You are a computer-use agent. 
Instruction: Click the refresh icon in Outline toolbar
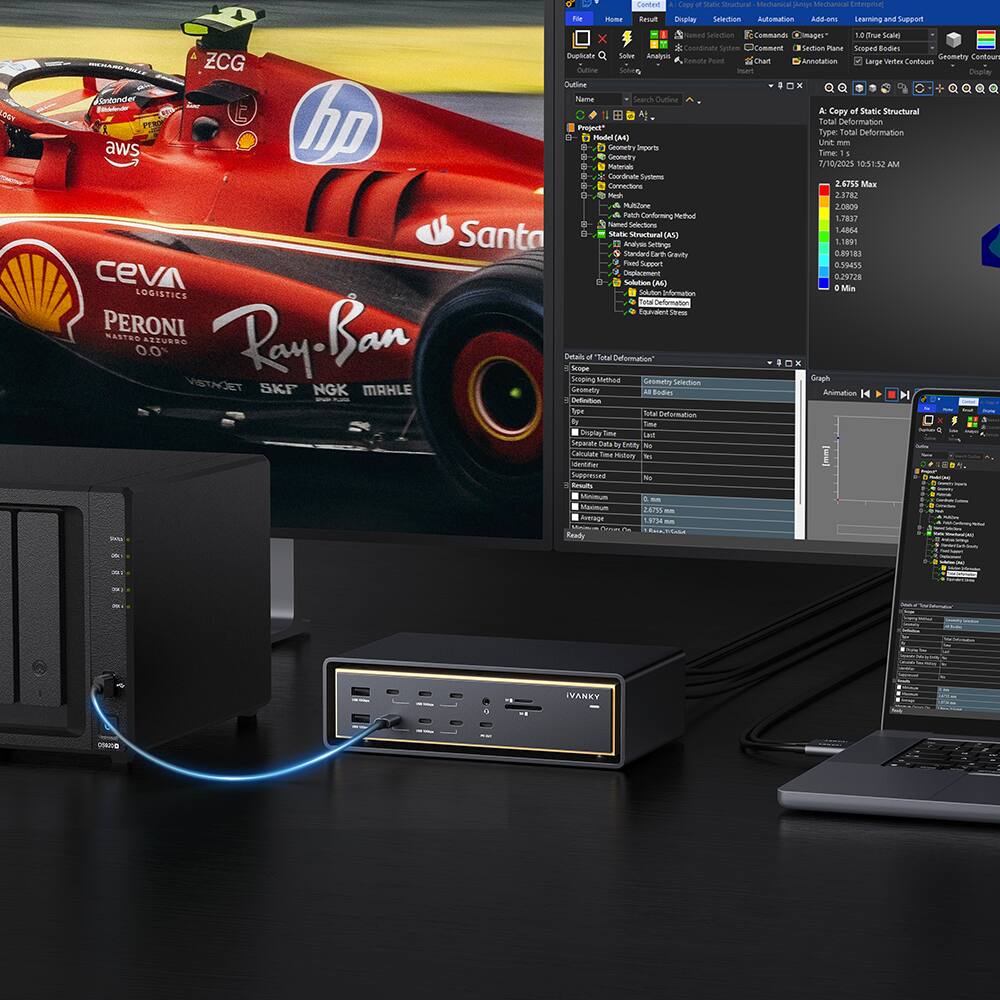pos(580,115)
